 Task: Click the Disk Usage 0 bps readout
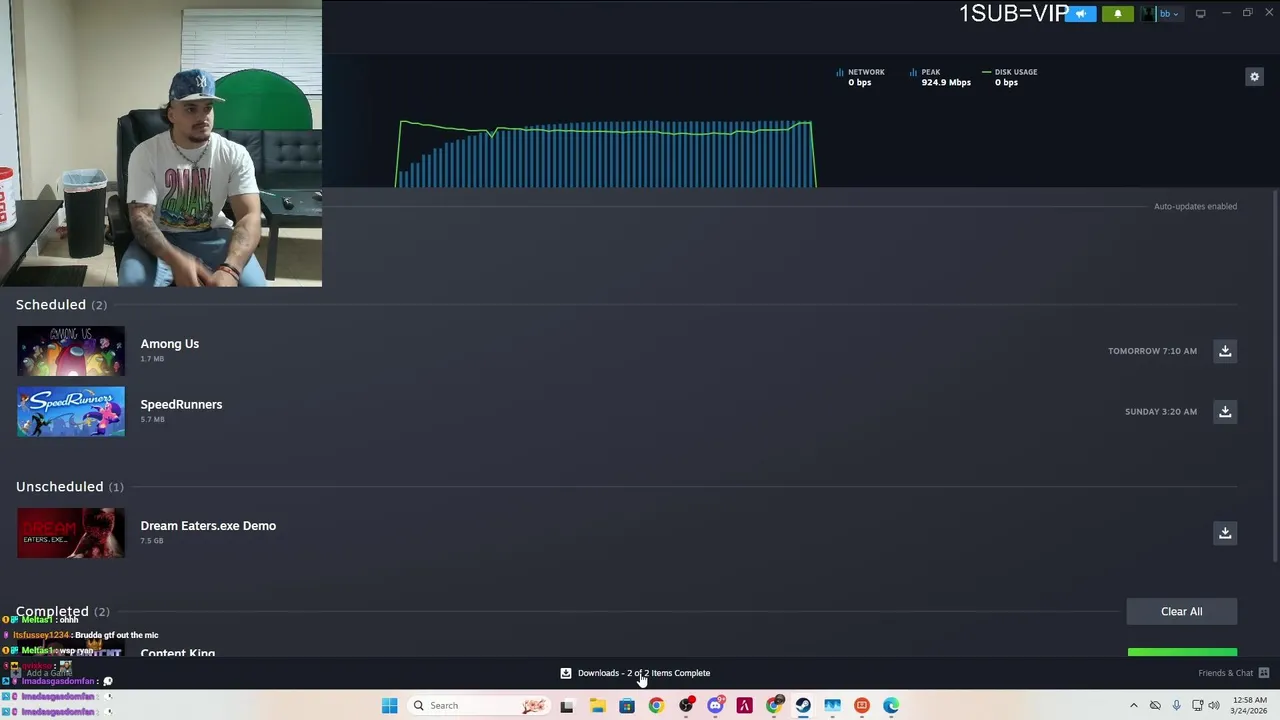[1010, 77]
